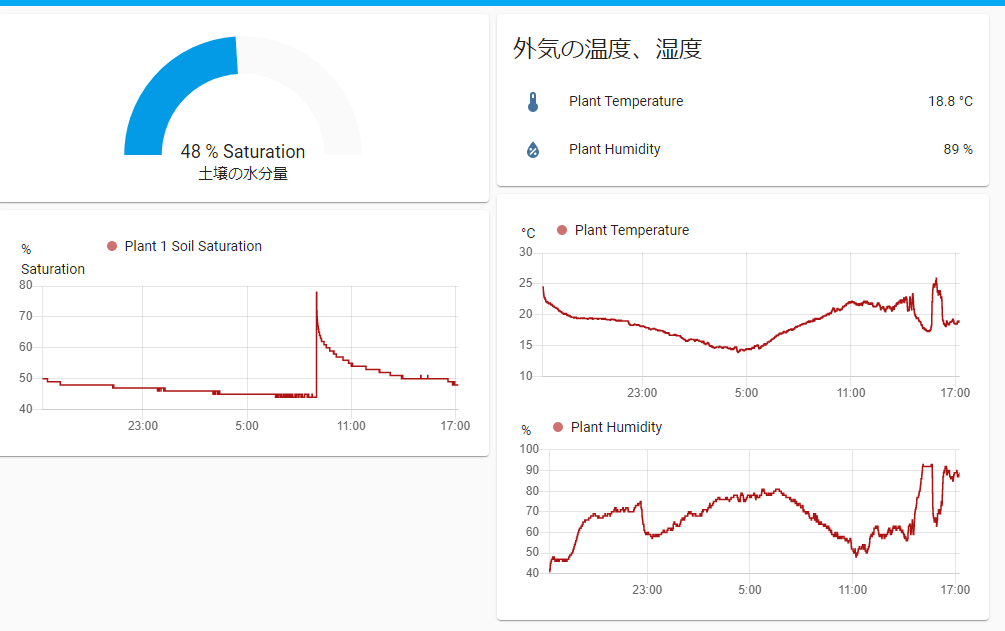Click the thermometer icon beside Plant Temperature
Screen dimensions: 1005x631
(533, 102)
